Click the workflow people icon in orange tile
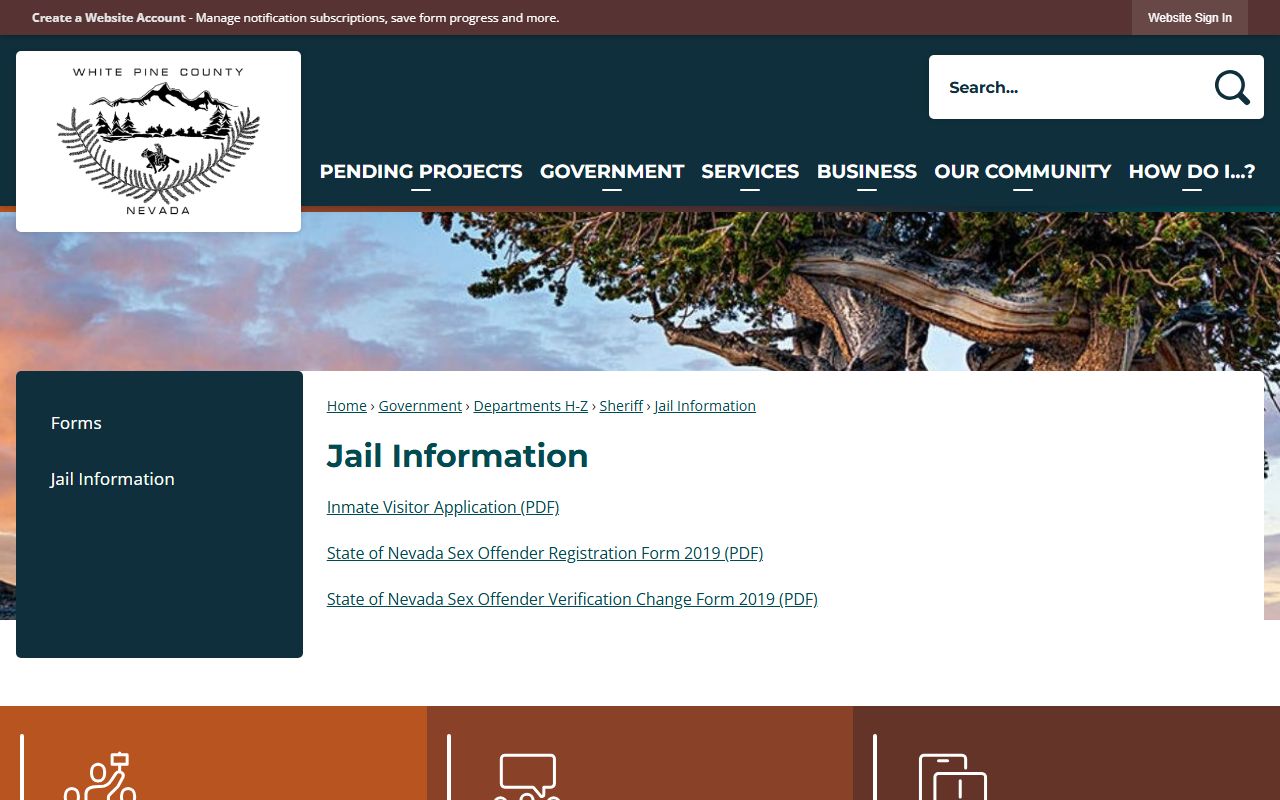The image size is (1280, 800). pyautogui.click(x=100, y=776)
